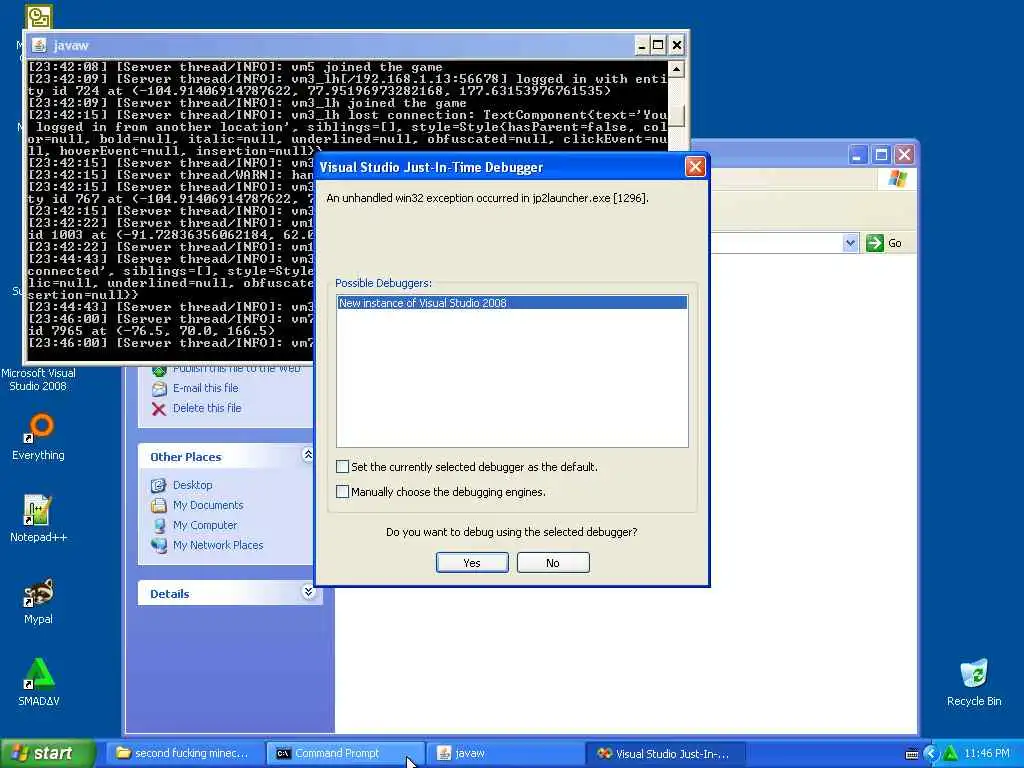Select 'New instance of Visual Studio 2008' entry
The image size is (1024, 768).
[512, 303]
